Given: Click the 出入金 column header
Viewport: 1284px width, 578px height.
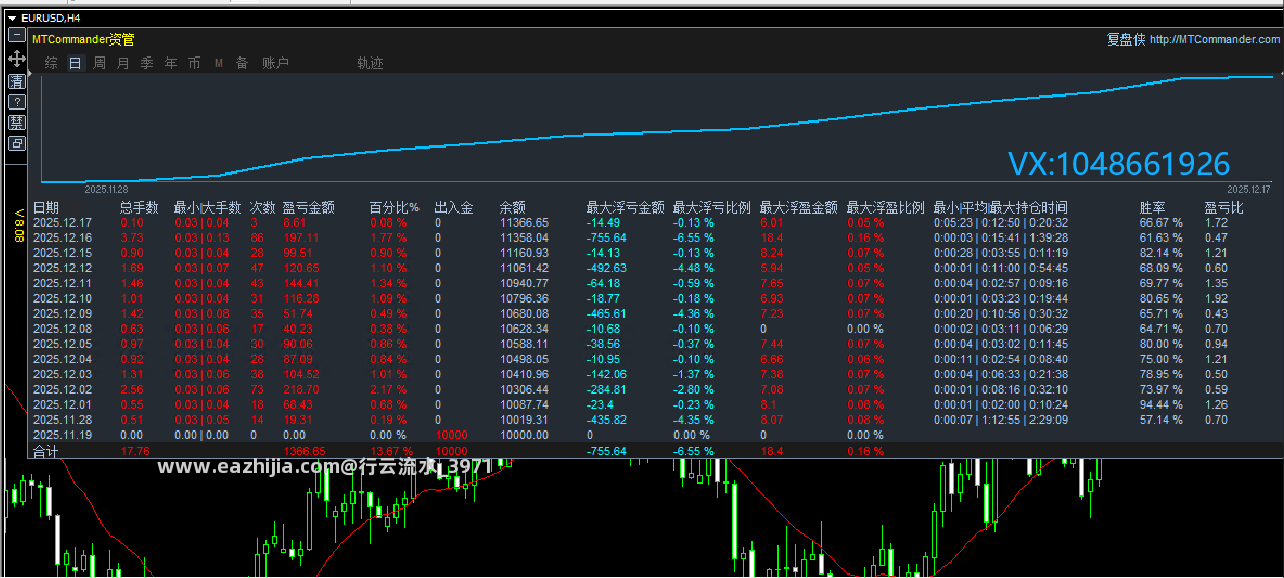Looking at the screenshot, I should [x=454, y=208].
